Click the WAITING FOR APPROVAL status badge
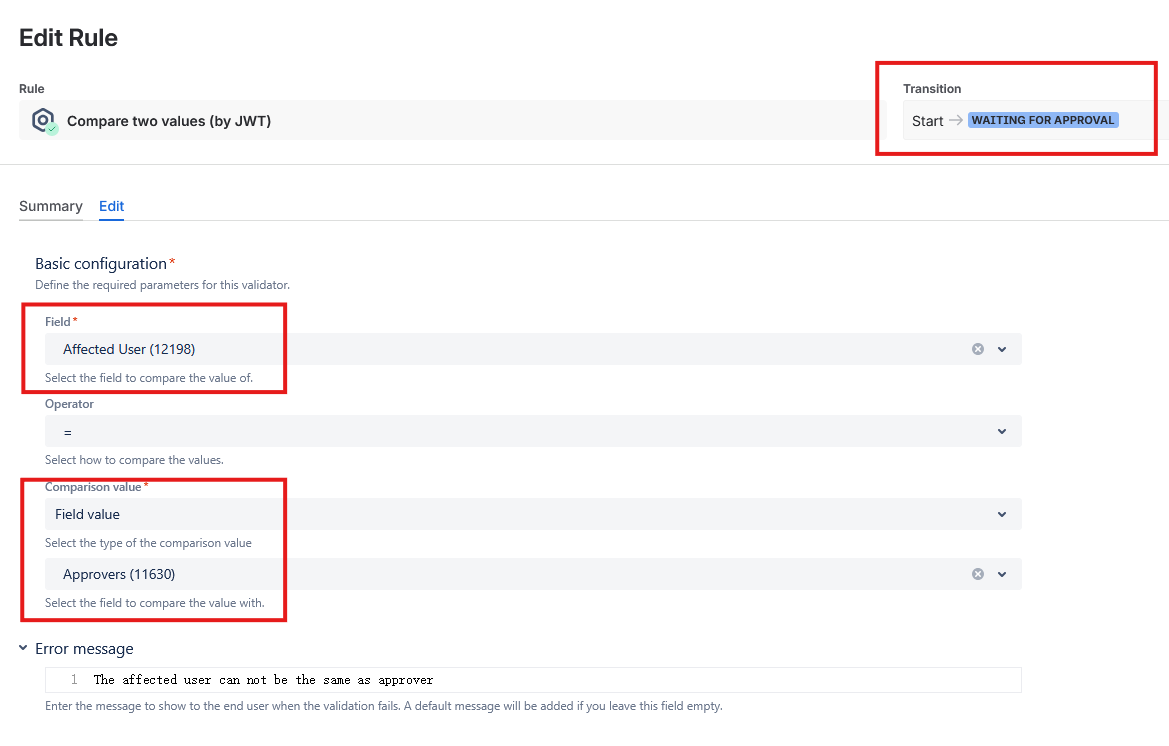Screen dimensions: 1169x746 tap(1043, 121)
